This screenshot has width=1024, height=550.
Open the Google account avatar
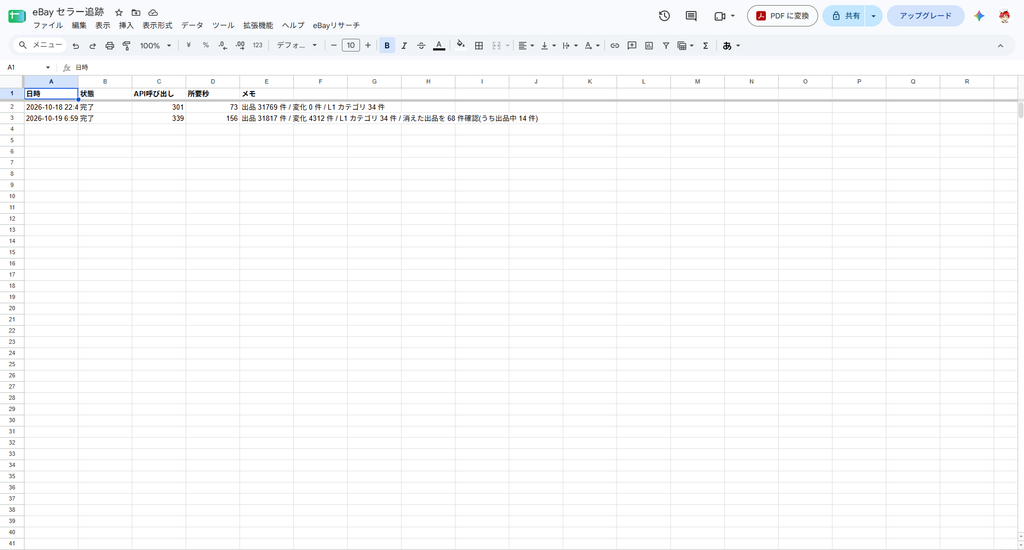(x=1004, y=16)
